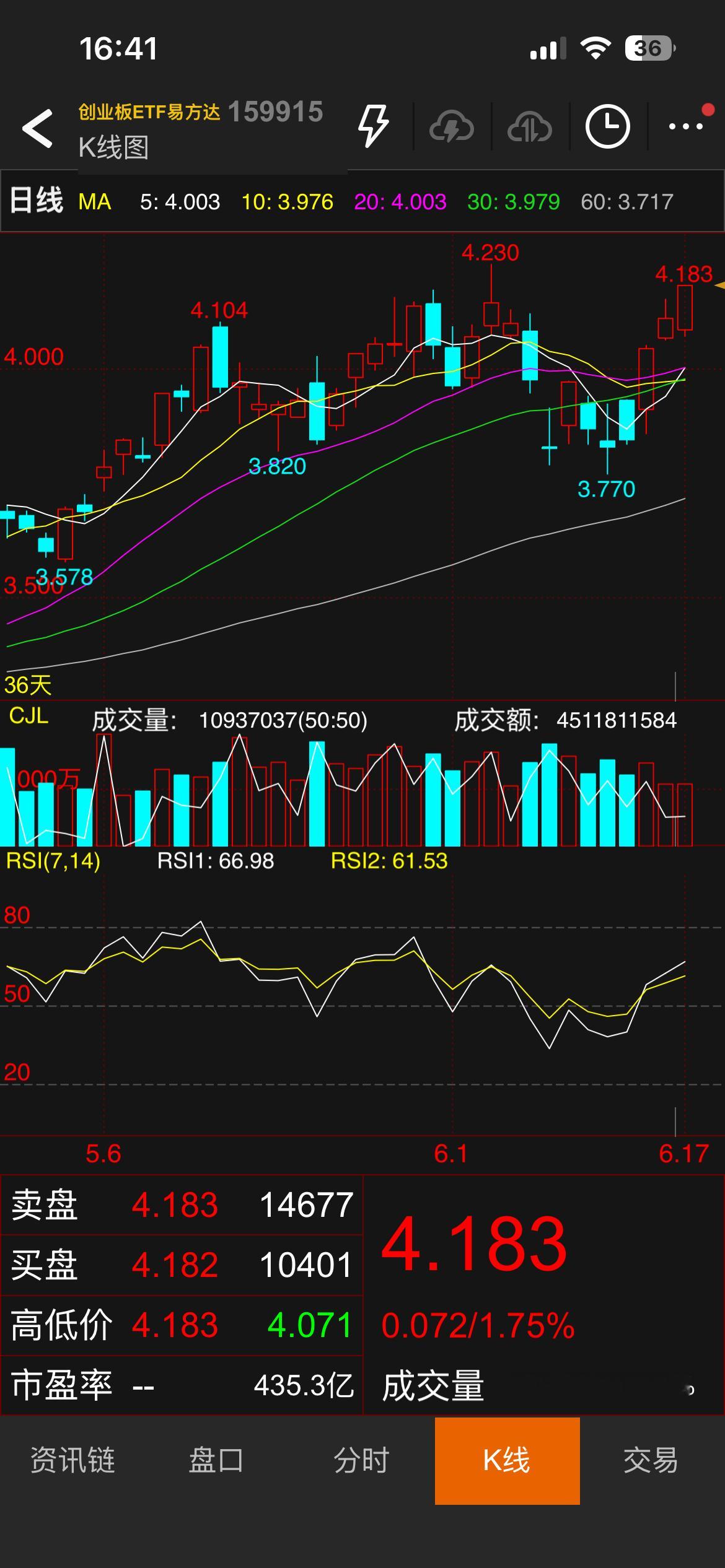Viewport: 725px width, 1568px height.
Task: Tap the 5.6 date marker
Action: click(x=103, y=1154)
